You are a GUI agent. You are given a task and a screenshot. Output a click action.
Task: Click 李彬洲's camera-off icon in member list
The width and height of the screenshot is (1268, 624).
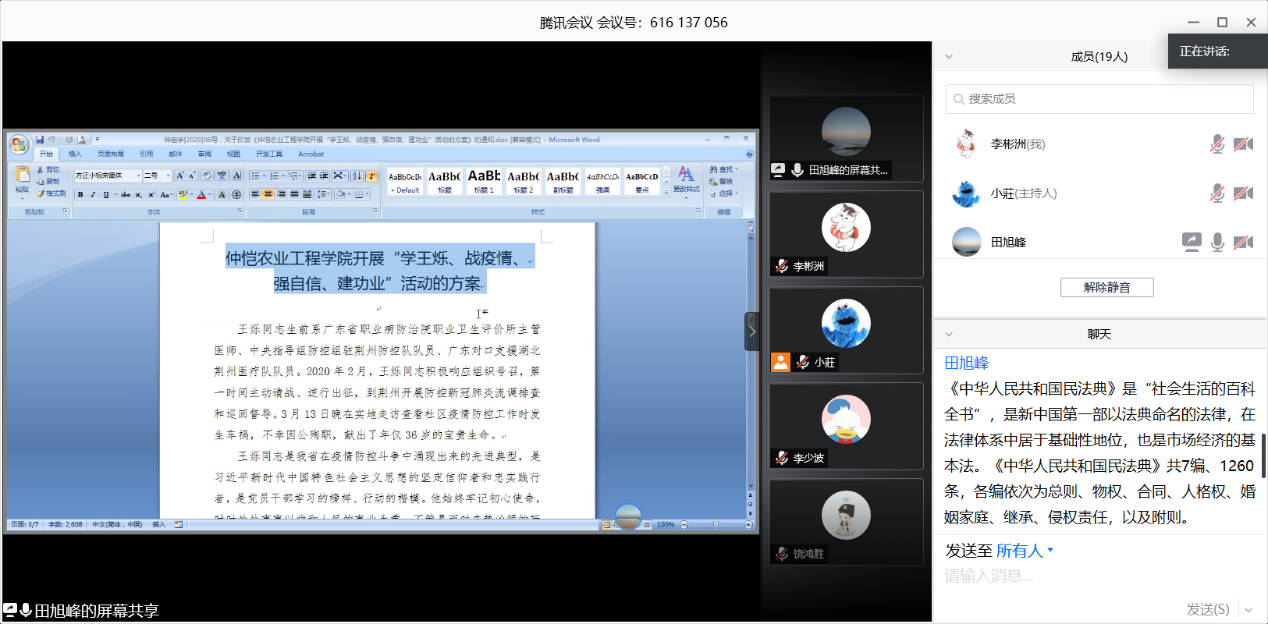point(1243,144)
